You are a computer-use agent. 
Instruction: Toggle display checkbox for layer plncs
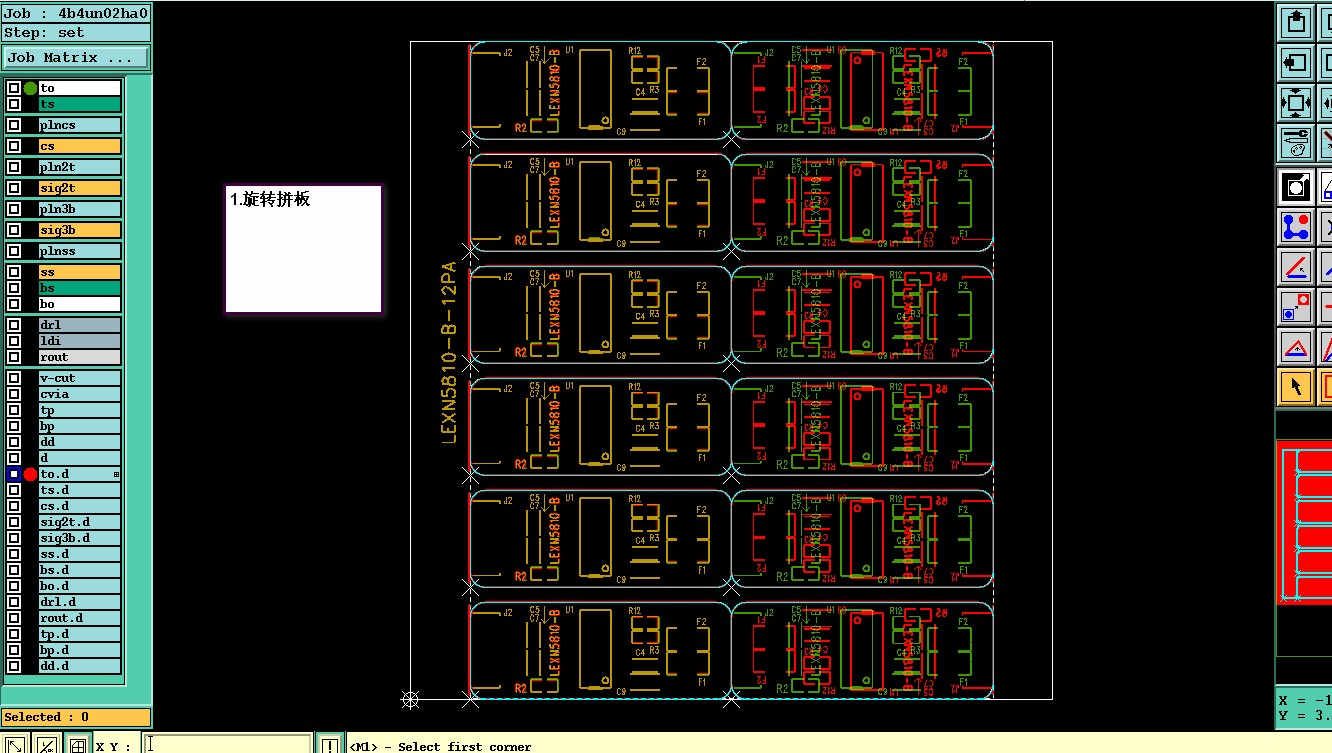14,125
